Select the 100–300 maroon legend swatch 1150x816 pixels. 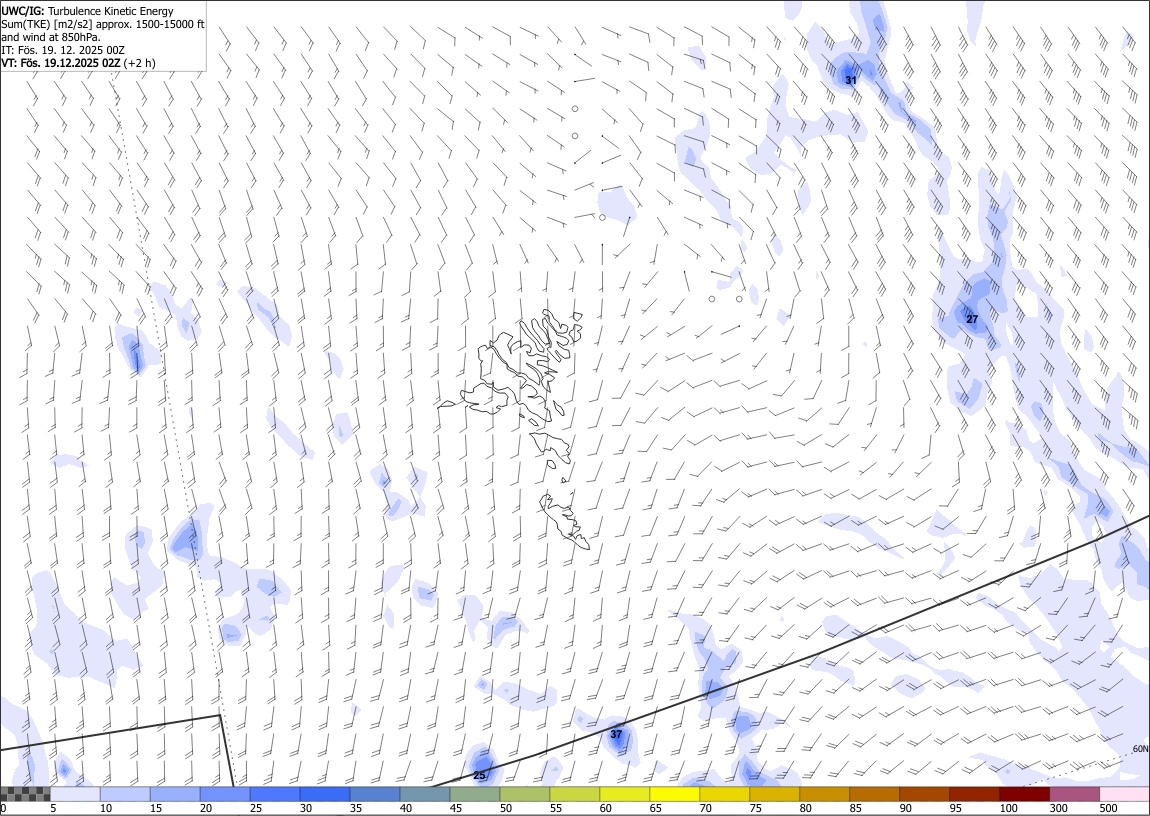pyautogui.click(x=1023, y=794)
